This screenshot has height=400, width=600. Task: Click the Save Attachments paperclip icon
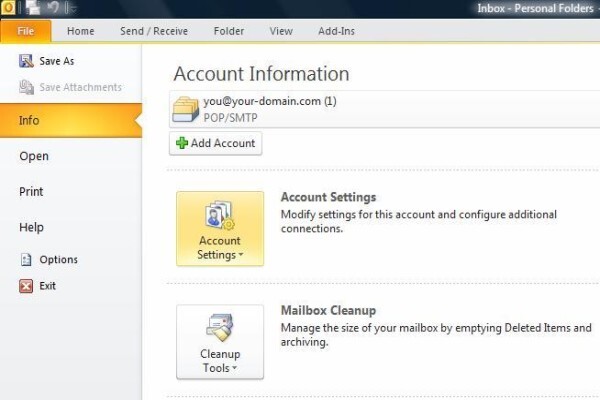point(26,87)
